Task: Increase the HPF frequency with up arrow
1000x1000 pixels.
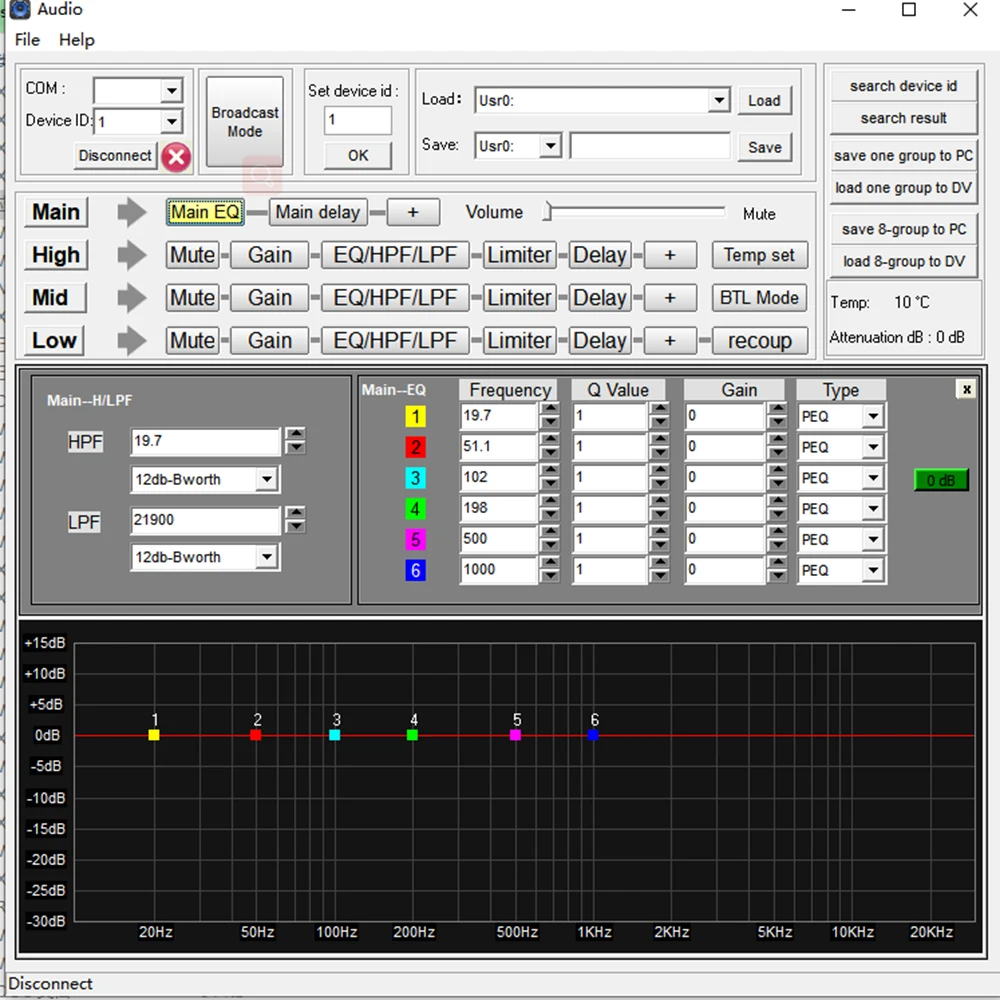Action: [295, 434]
